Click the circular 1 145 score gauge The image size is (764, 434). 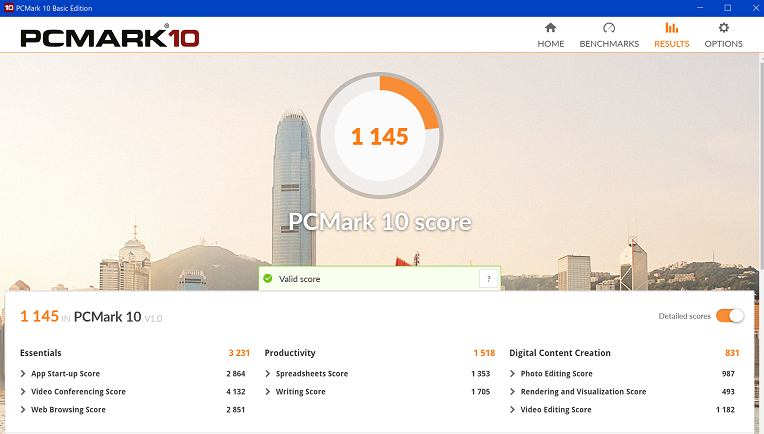380,135
